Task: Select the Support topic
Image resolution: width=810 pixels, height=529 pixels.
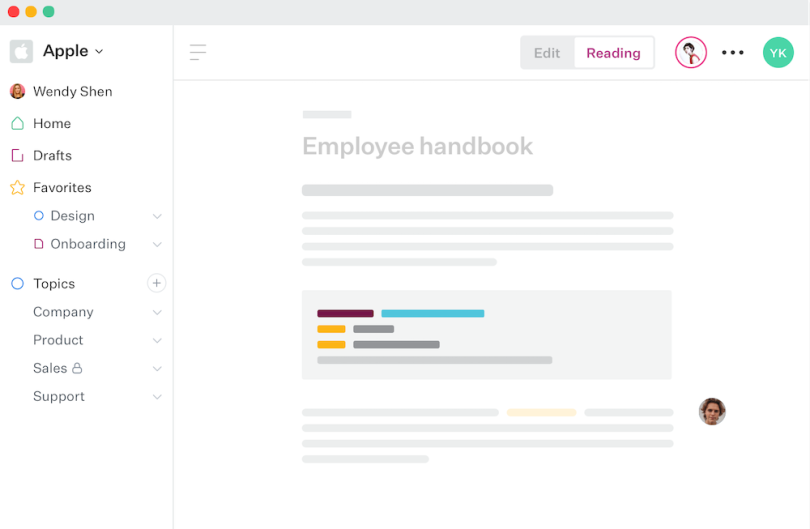Action: (59, 396)
